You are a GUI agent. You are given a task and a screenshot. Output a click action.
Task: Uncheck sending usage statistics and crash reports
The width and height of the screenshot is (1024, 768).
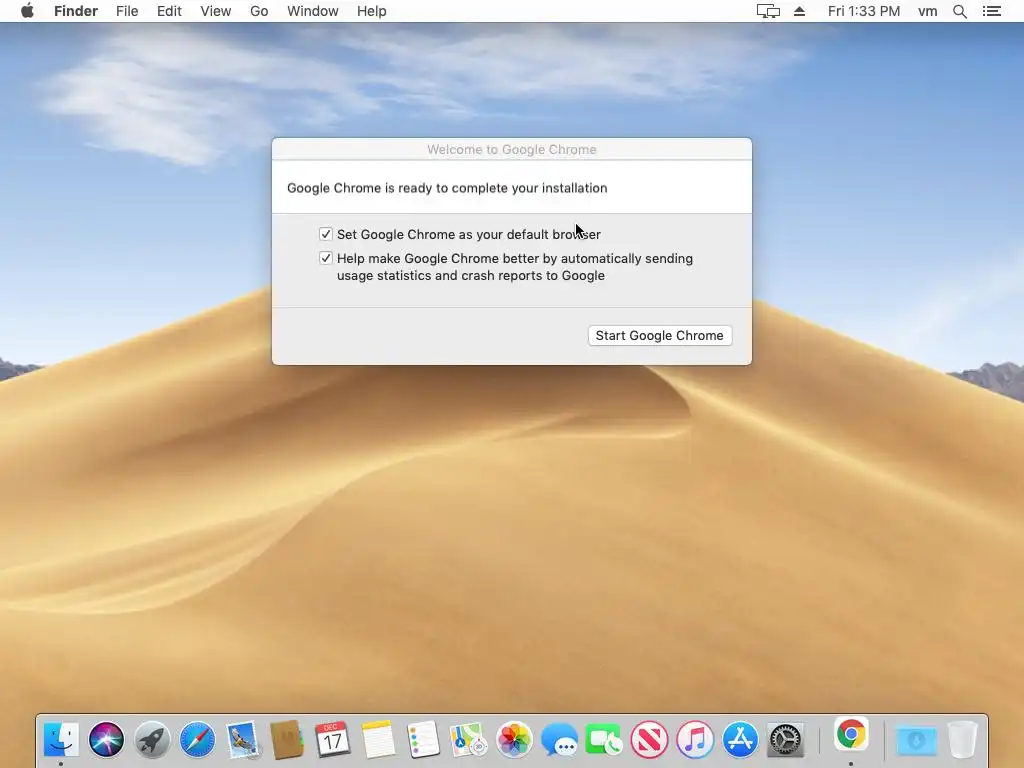click(x=325, y=258)
